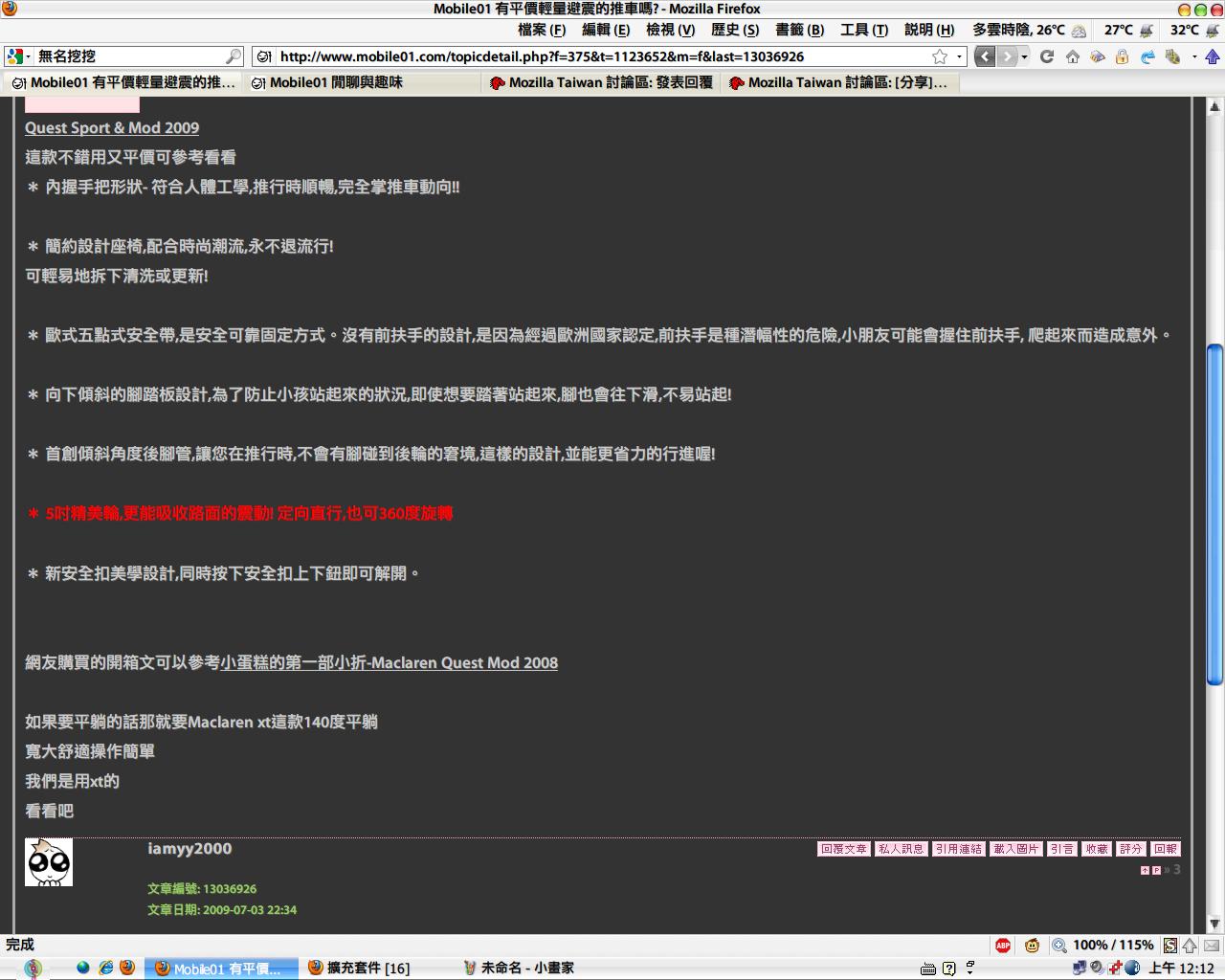
Task: Open the 小蛋糕的第一部小折-Maclaren Quest Mod 2008 link
Action: 389,663
